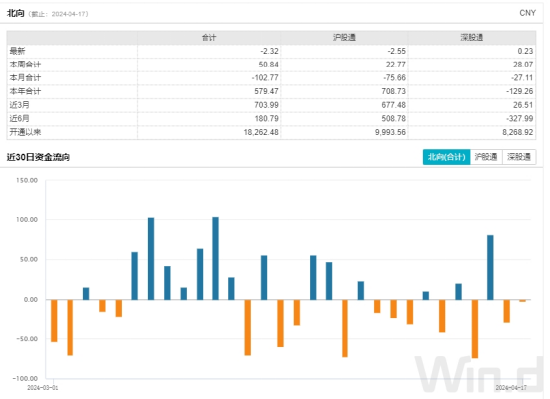Click the 22.77 cell value
The height and width of the screenshot is (399, 550).
tap(396, 65)
